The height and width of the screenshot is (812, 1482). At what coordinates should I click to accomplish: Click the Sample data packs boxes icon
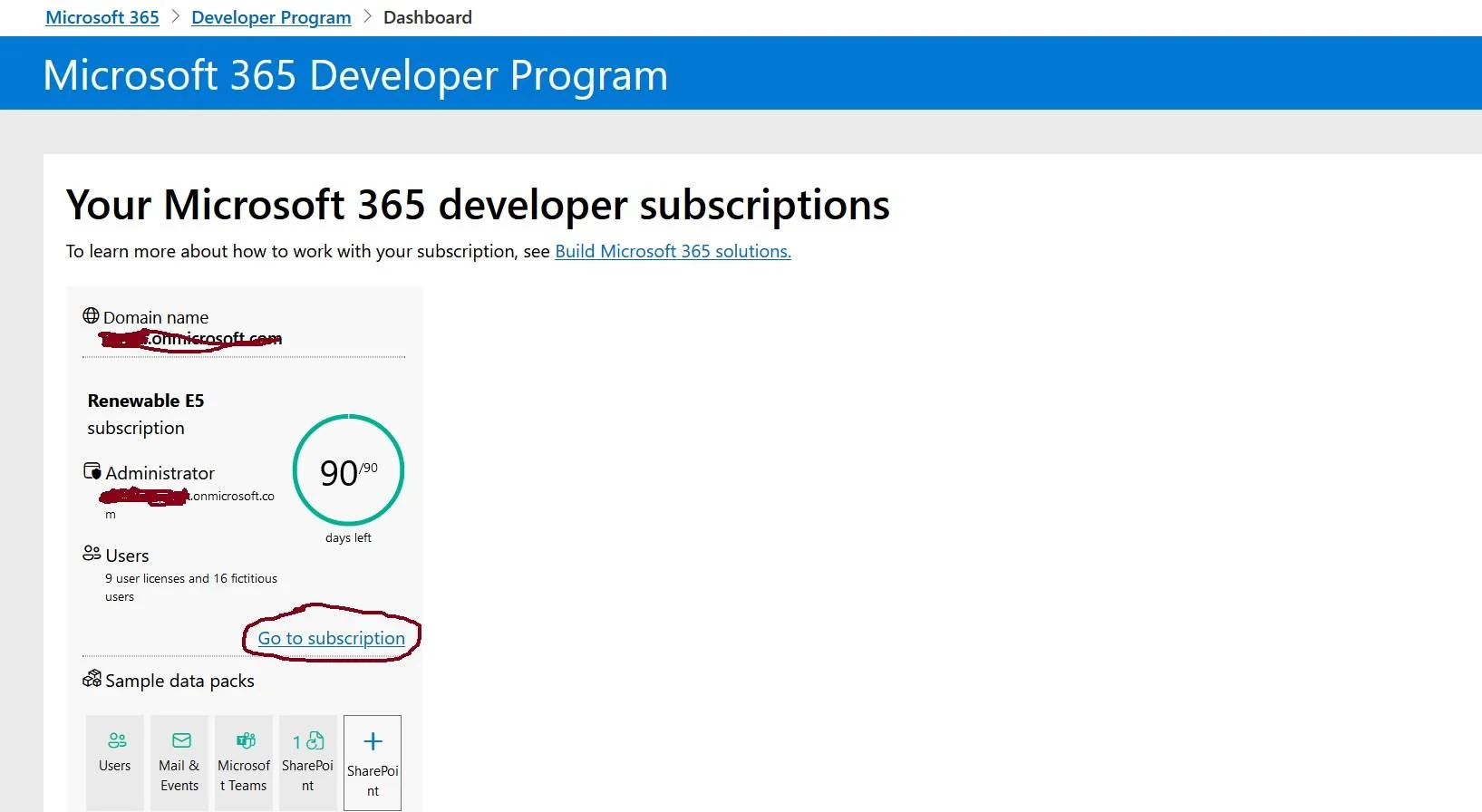point(92,678)
